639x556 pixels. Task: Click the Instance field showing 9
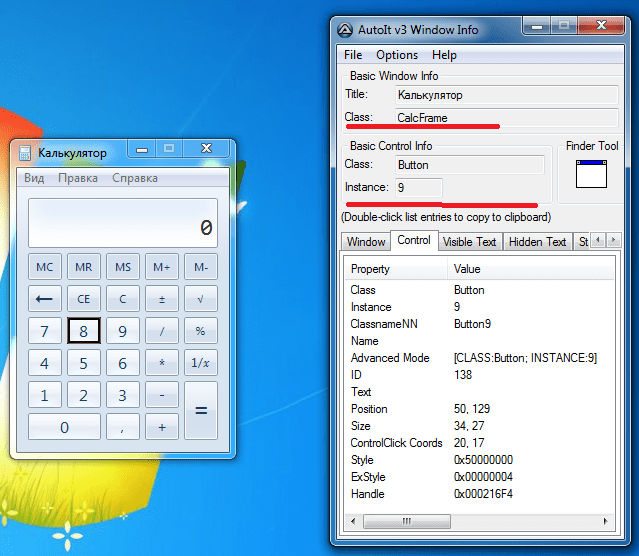419,188
